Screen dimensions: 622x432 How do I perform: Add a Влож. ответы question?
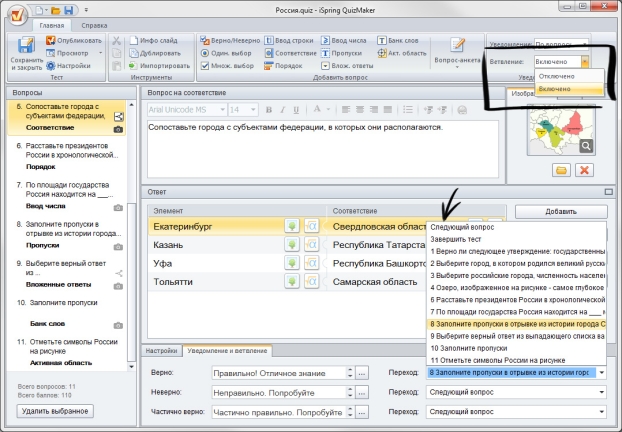pyautogui.click(x=347, y=66)
